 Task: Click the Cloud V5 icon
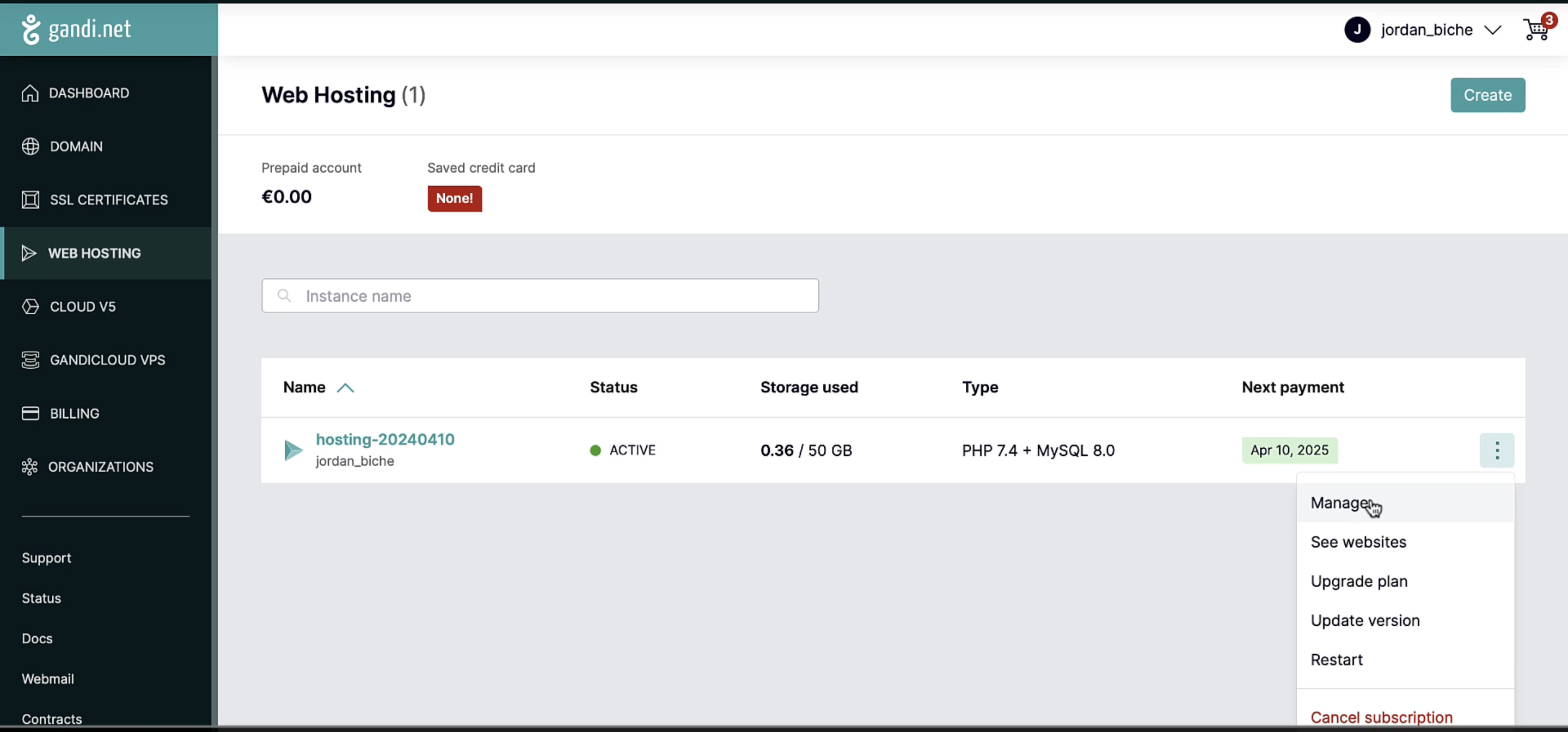click(x=30, y=307)
